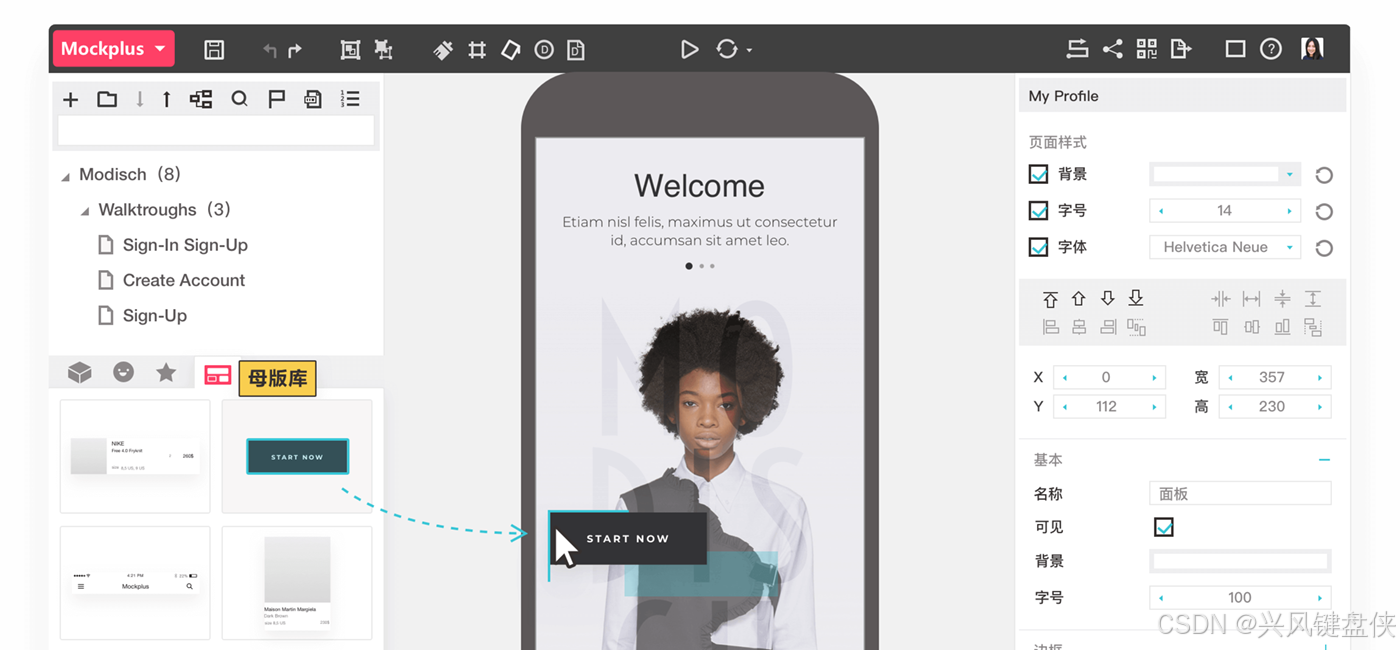Viewport: 1400px width, 650px height.
Task: Decrease page 字号 value 14
Action: pos(1161,211)
